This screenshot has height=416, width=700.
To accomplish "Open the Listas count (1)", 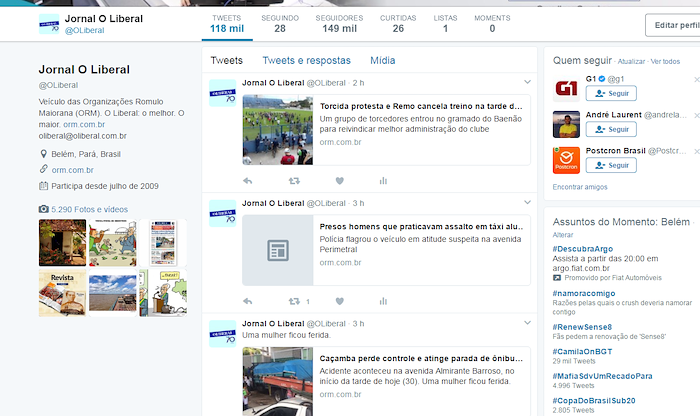I will [446, 24].
